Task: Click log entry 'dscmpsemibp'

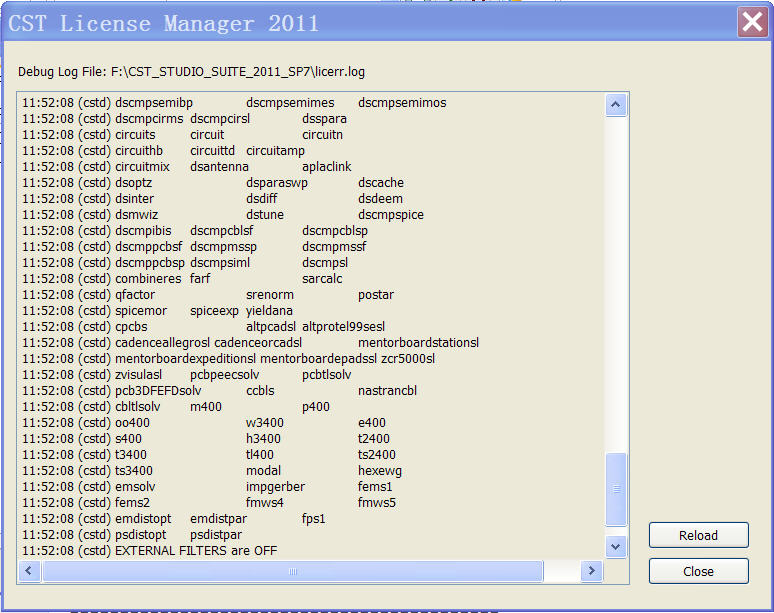Action: click(x=154, y=103)
